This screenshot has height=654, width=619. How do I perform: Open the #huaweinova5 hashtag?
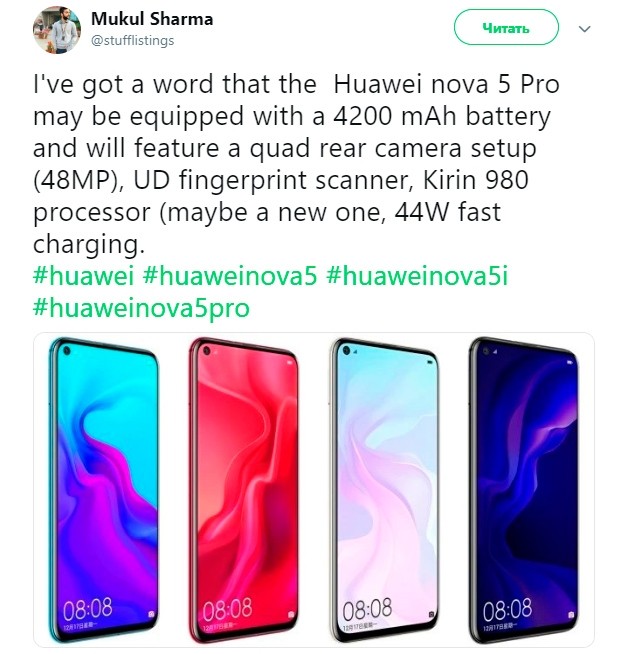point(230,276)
